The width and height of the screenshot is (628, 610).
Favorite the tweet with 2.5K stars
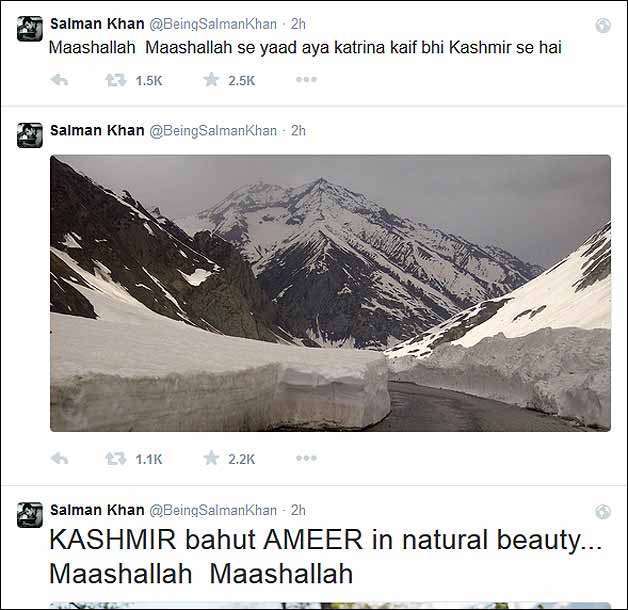(x=211, y=80)
